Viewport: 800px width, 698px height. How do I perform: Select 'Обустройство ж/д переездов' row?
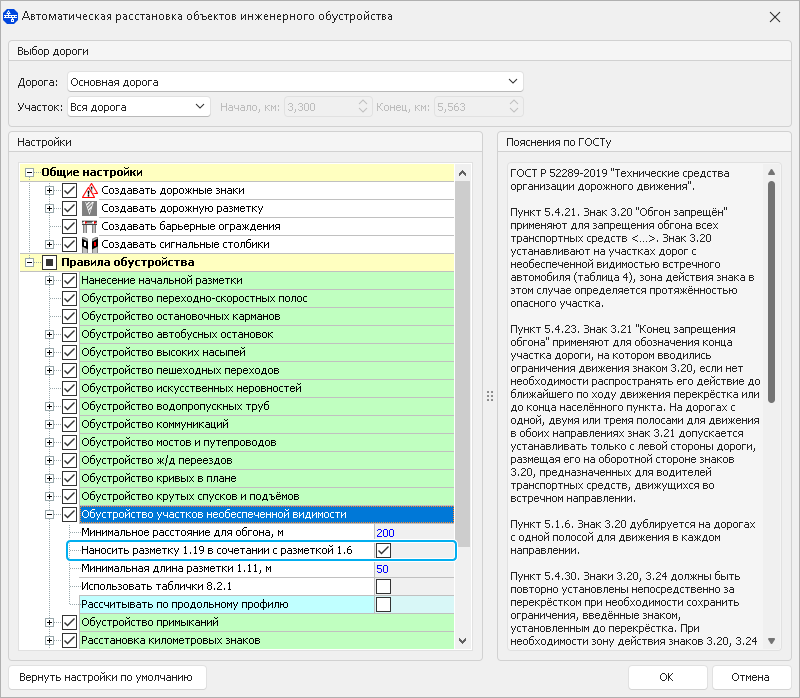(266, 460)
